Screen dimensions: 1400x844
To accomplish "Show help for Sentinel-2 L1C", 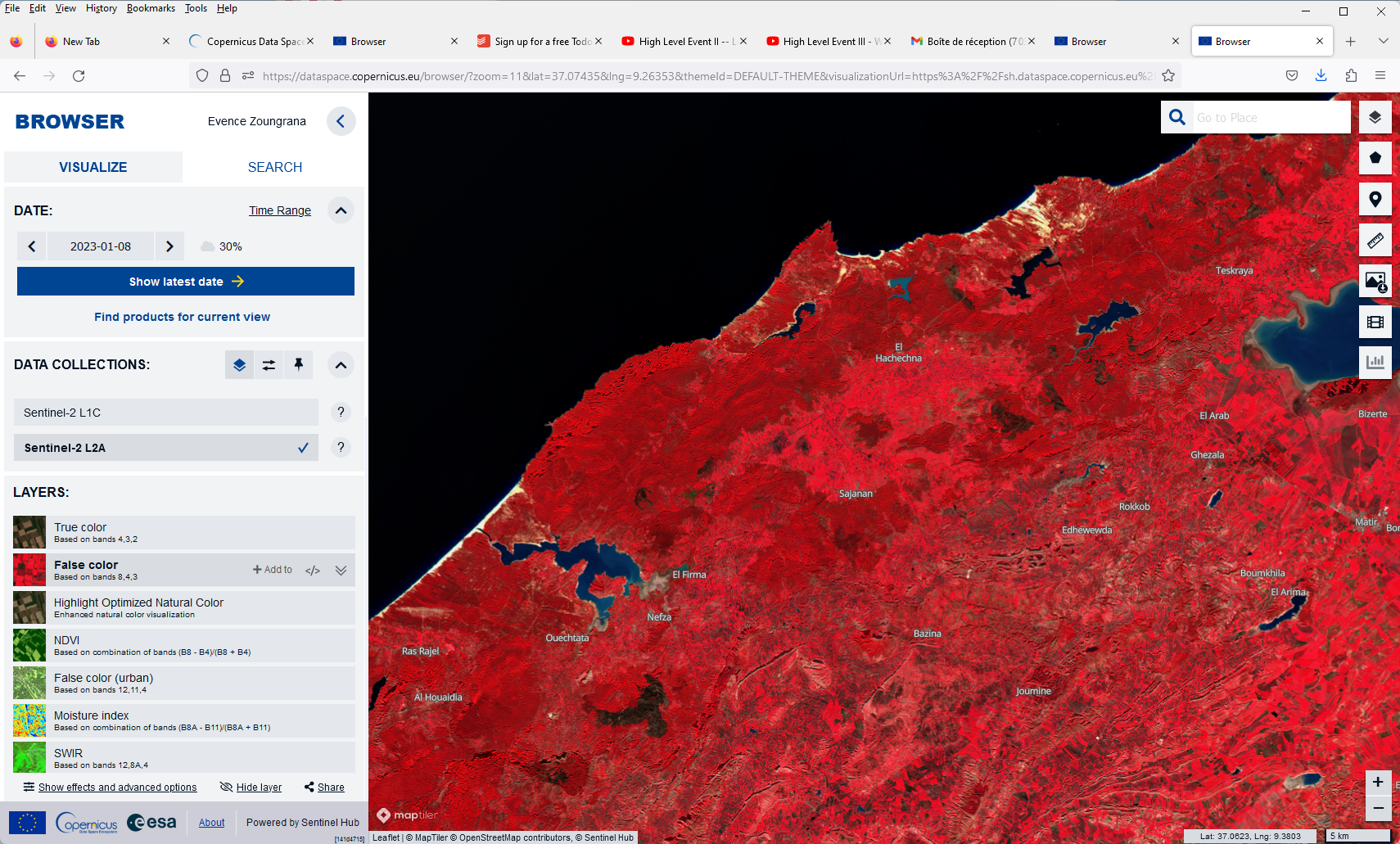I will (x=341, y=413).
